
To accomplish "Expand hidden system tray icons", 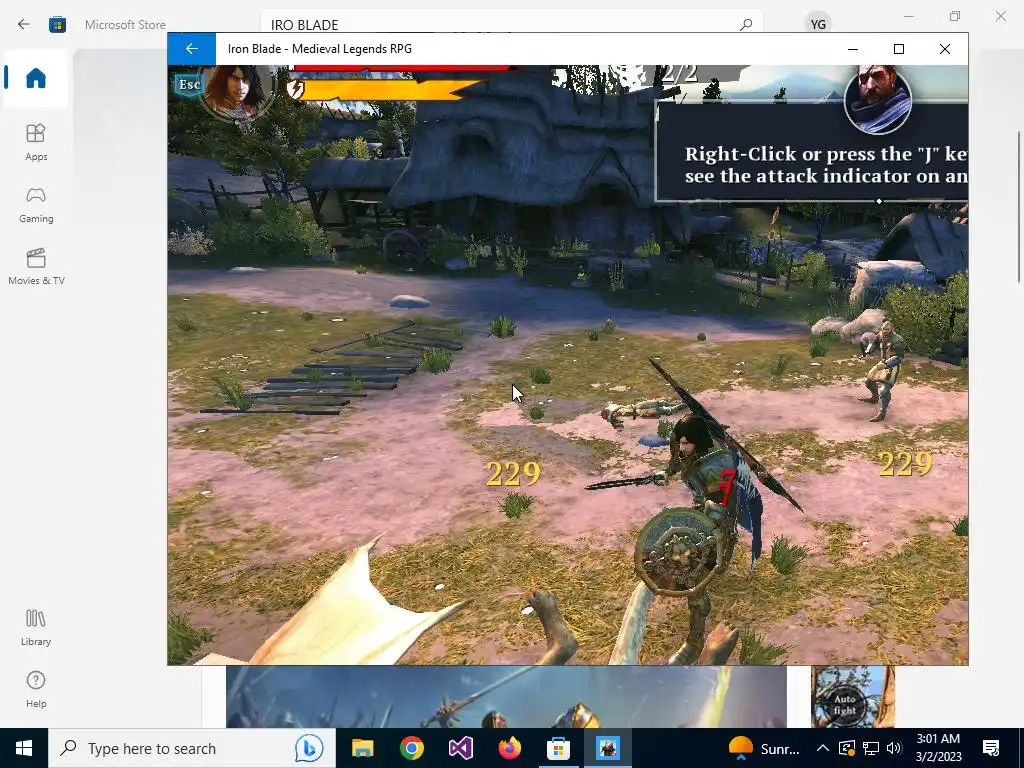I will pos(823,748).
